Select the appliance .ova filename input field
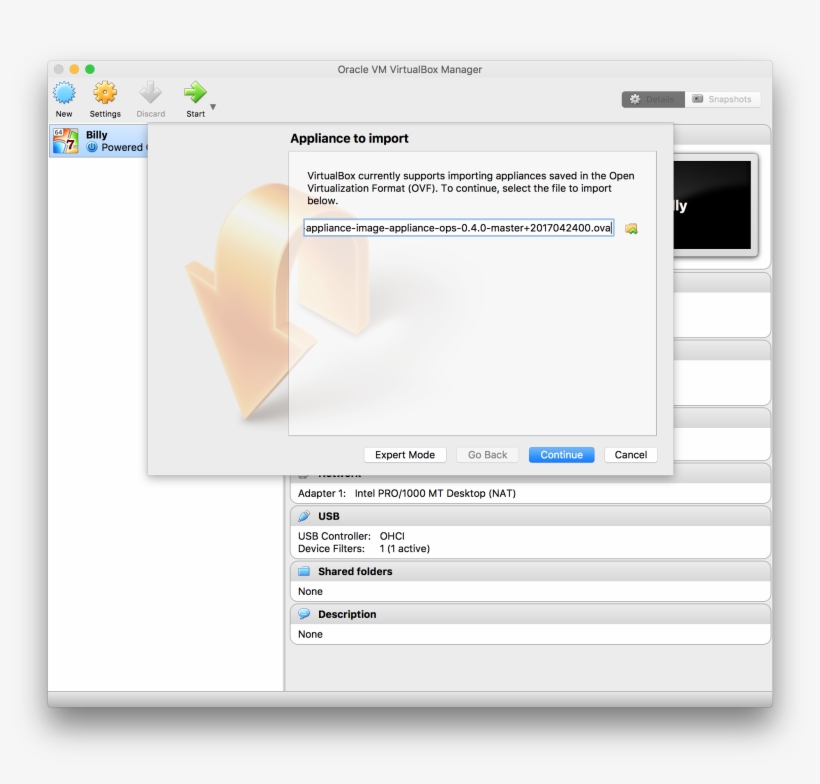 tap(460, 229)
